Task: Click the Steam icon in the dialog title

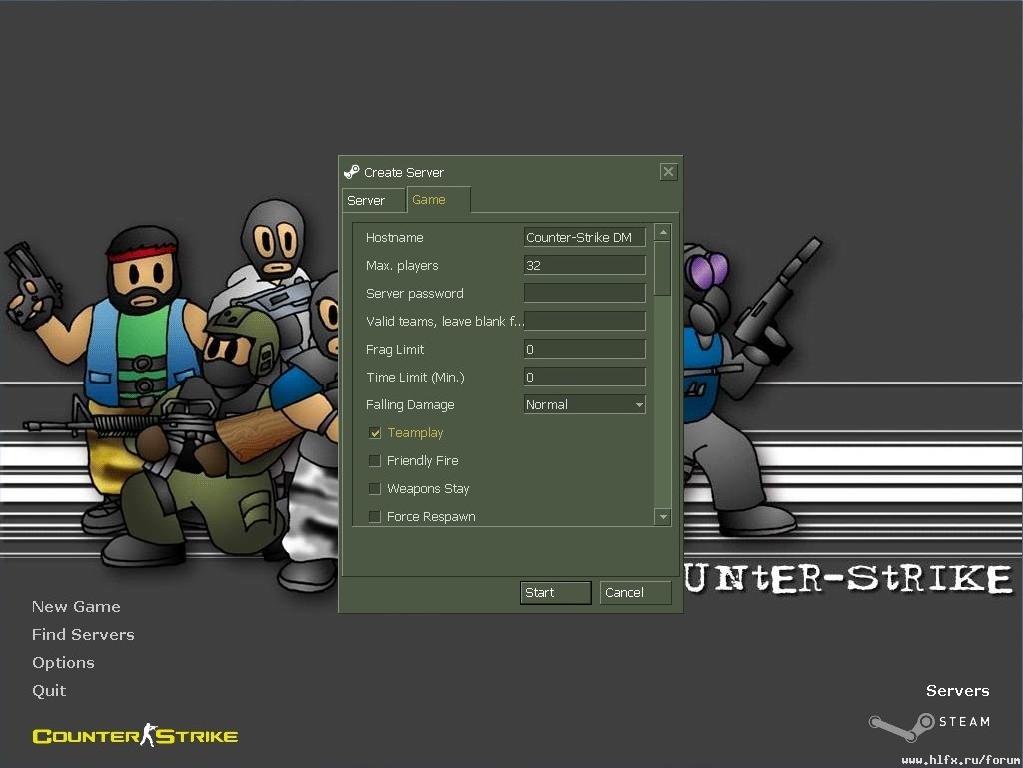Action: click(351, 172)
